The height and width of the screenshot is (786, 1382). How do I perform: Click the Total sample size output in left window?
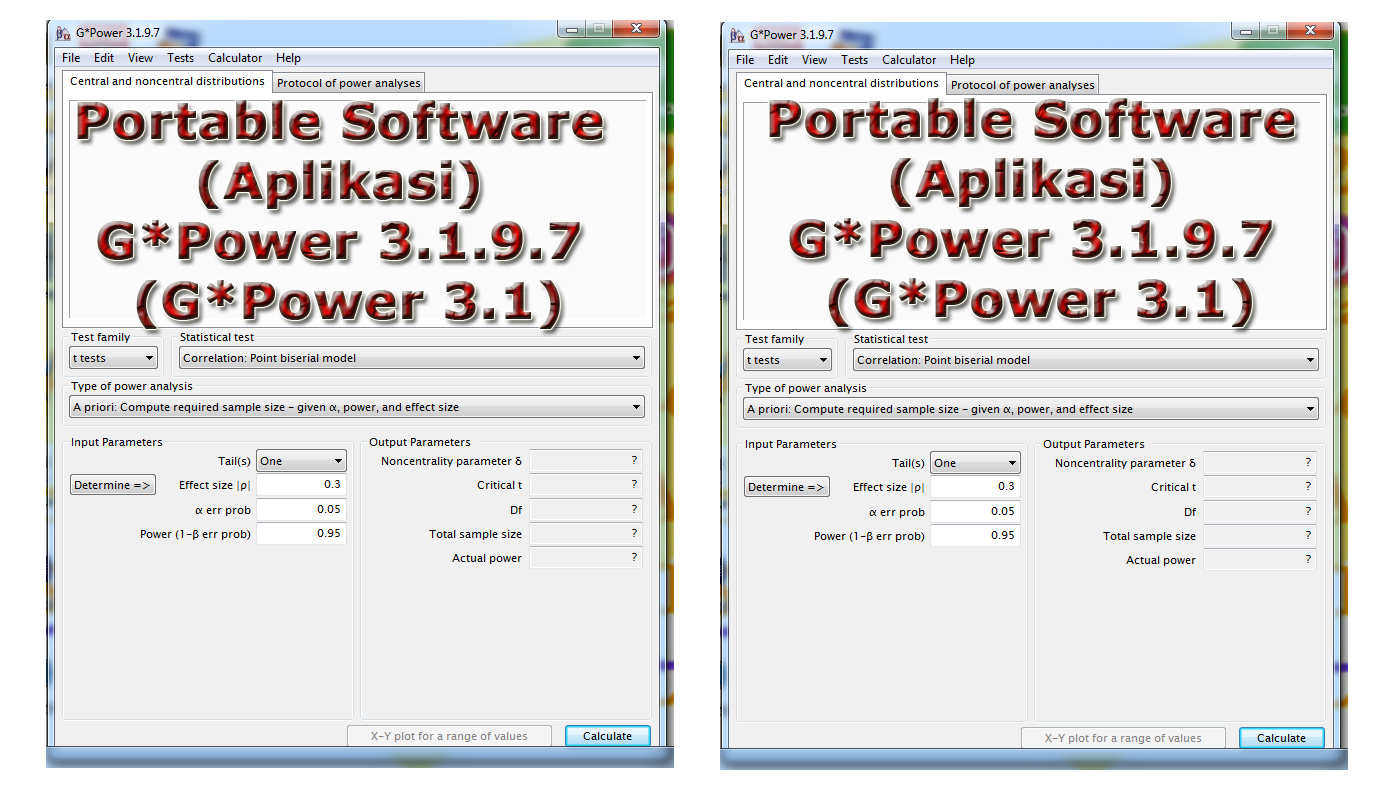click(x=586, y=534)
